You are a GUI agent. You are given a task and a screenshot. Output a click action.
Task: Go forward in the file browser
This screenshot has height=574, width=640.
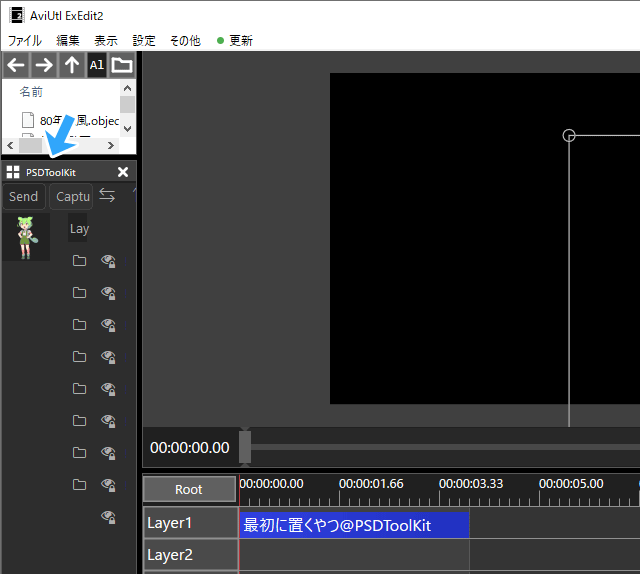pos(44,65)
